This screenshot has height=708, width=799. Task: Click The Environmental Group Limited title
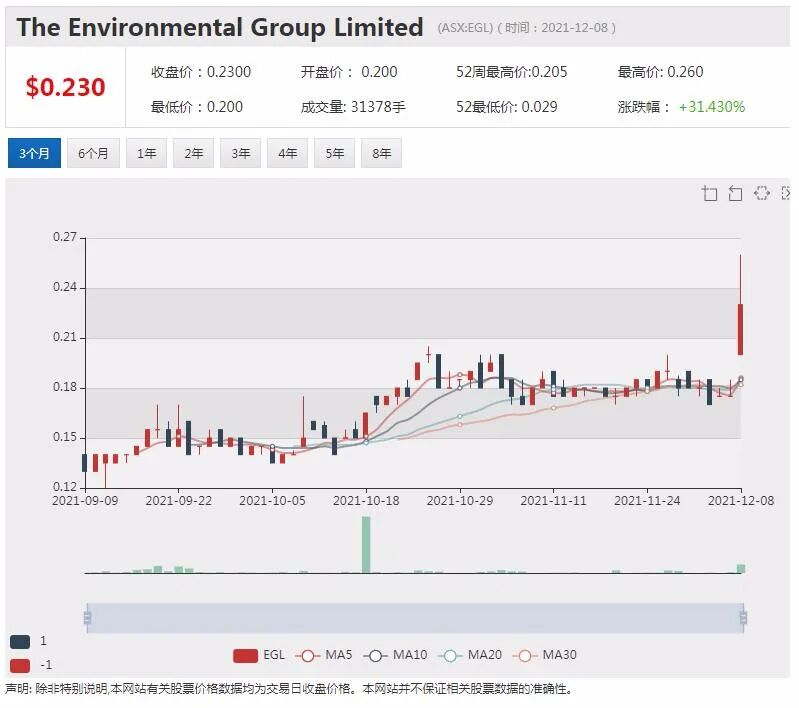tap(220, 28)
